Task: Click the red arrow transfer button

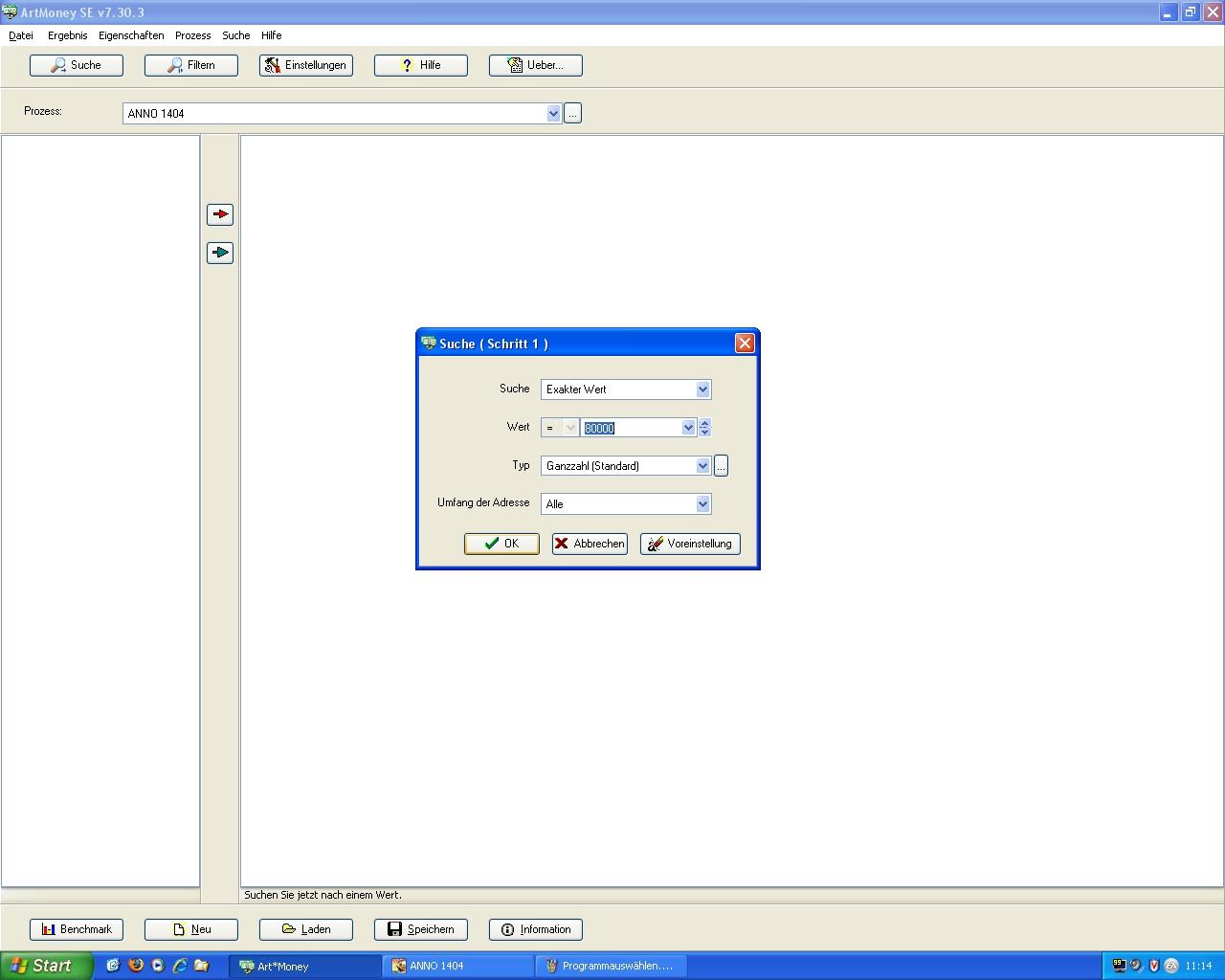Action: click(220, 214)
